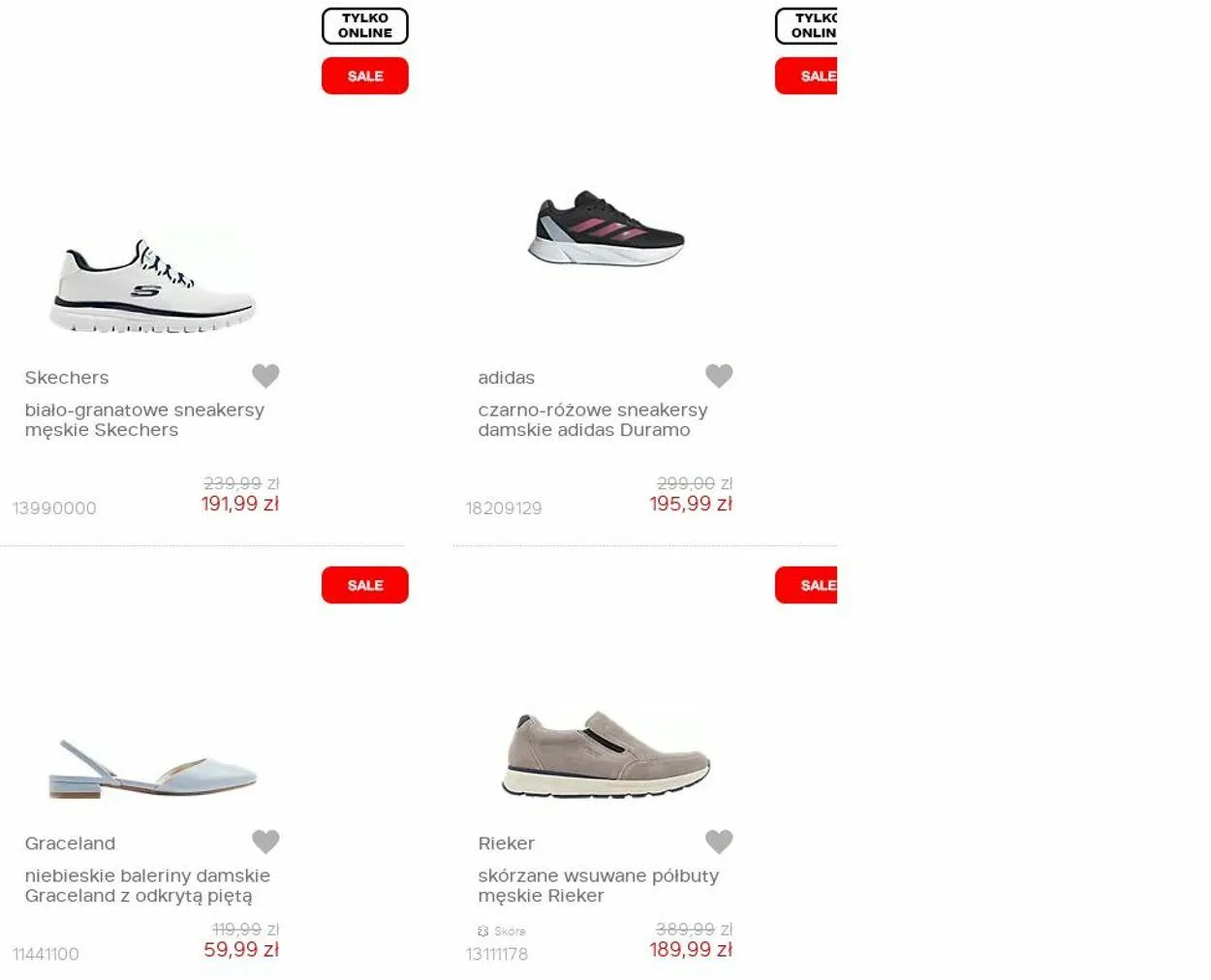This screenshot has width=1211, height=980.
Task: View blue Graceland ballerina shoe image
Action: pos(152,770)
